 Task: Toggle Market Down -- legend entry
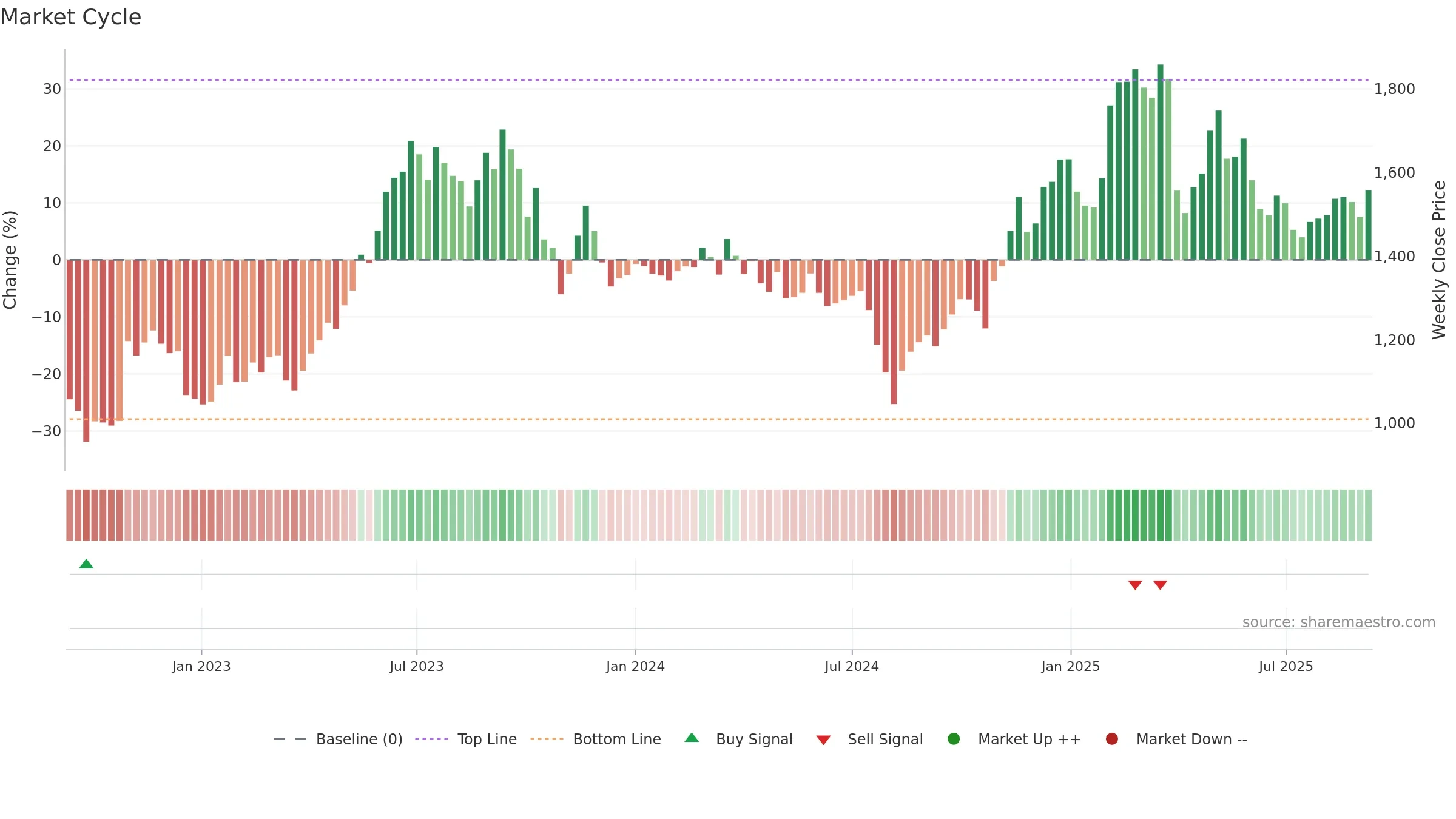coord(1176,739)
